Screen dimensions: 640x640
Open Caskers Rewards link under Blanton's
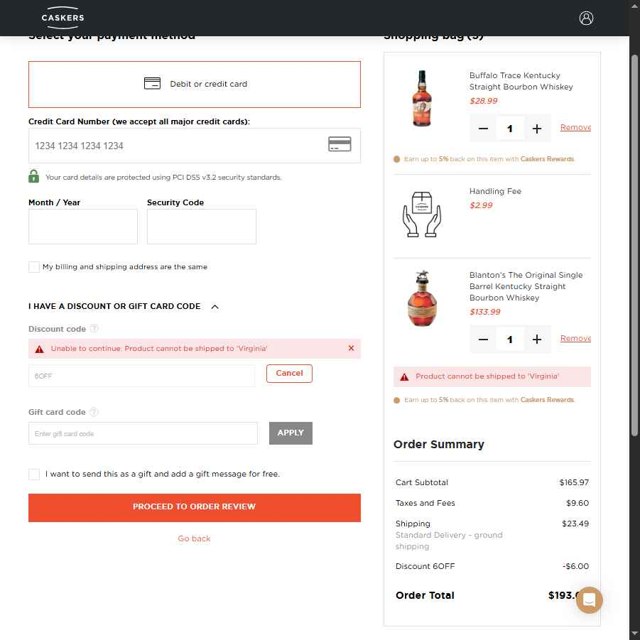pyautogui.click(x=547, y=400)
